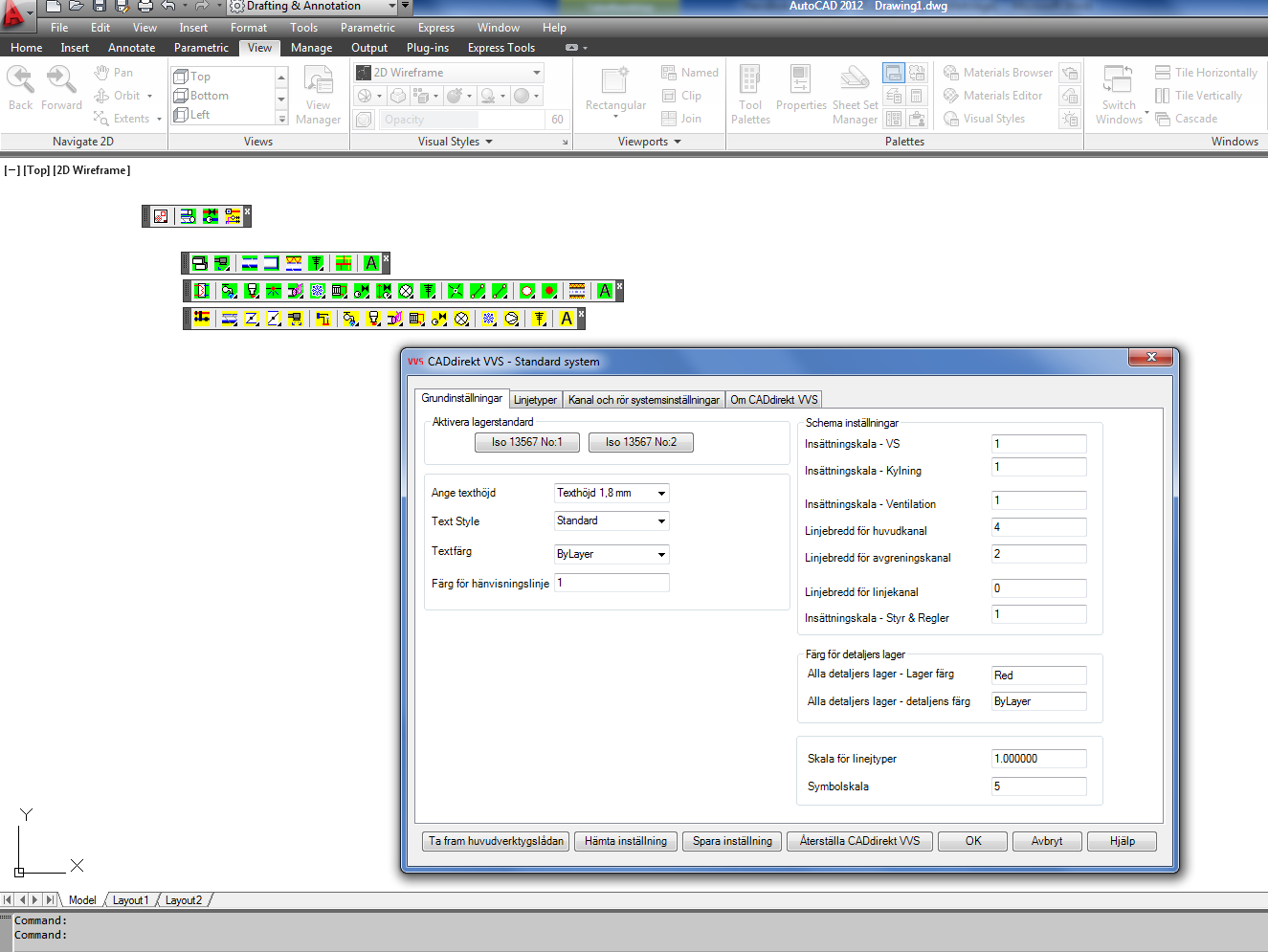Screen dimensions: 1268x952
Task: Click the Named viewports icon
Action: (x=669, y=73)
